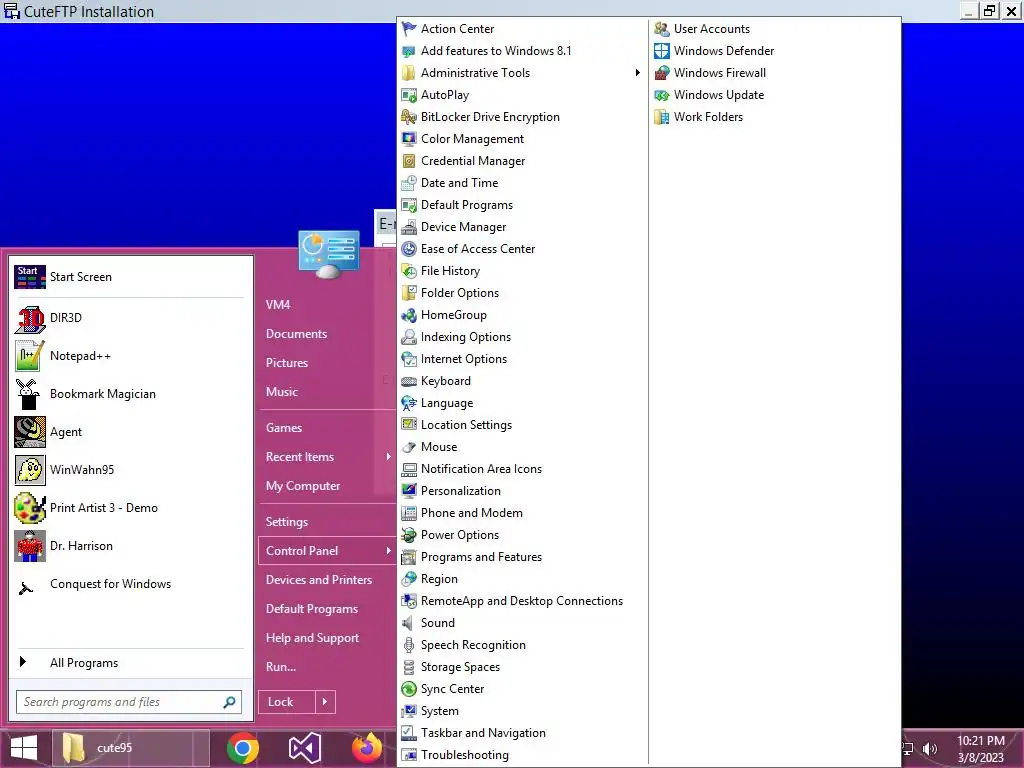The width and height of the screenshot is (1024, 768).
Task: Expand All Programs list
Action: 131,663
